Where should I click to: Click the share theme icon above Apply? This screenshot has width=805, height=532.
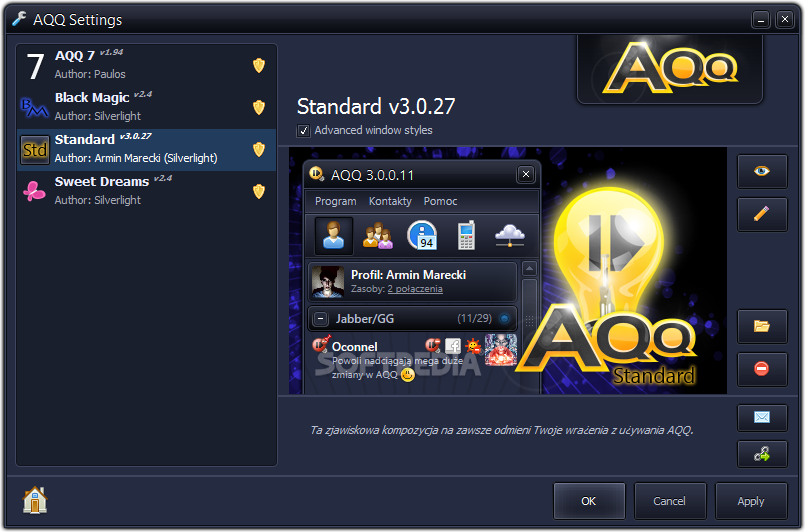click(x=762, y=454)
